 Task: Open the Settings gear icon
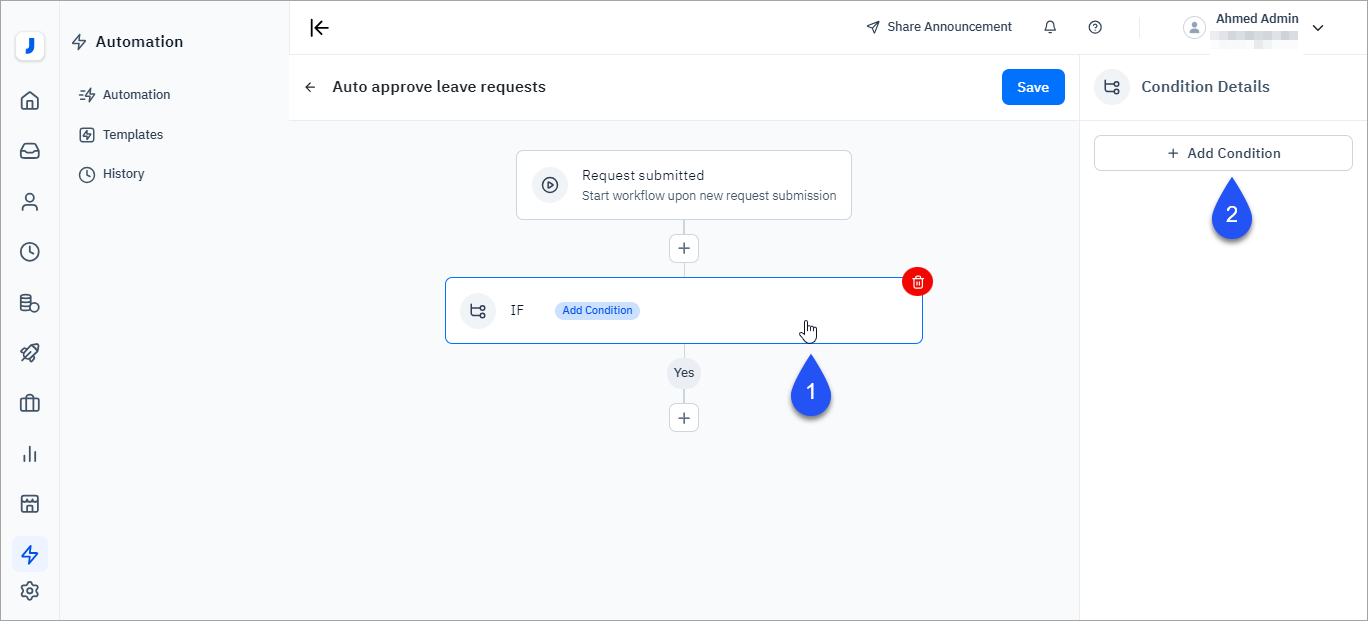[30, 591]
